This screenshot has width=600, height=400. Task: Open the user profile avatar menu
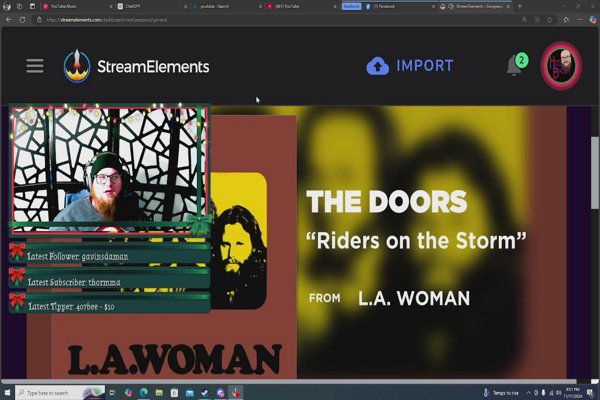pyautogui.click(x=561, y=65)
